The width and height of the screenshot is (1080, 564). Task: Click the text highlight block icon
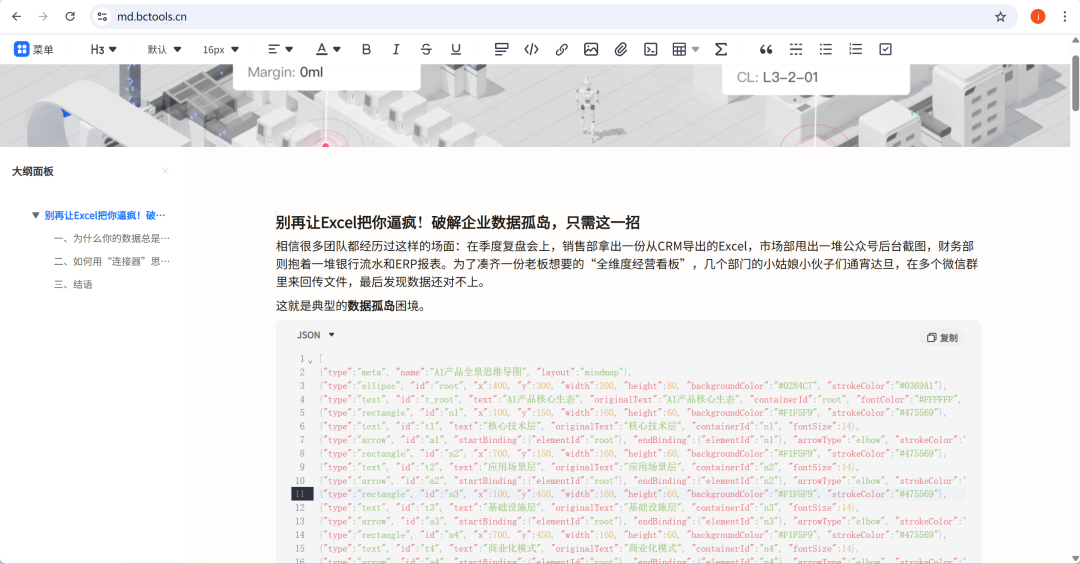point(501,50)
